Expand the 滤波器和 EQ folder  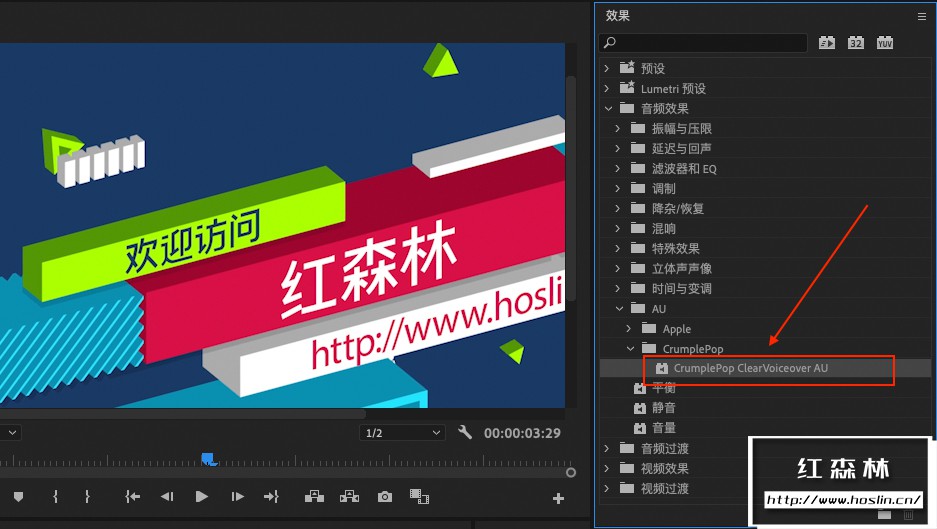pyautogui.click(x=617, y=169)
